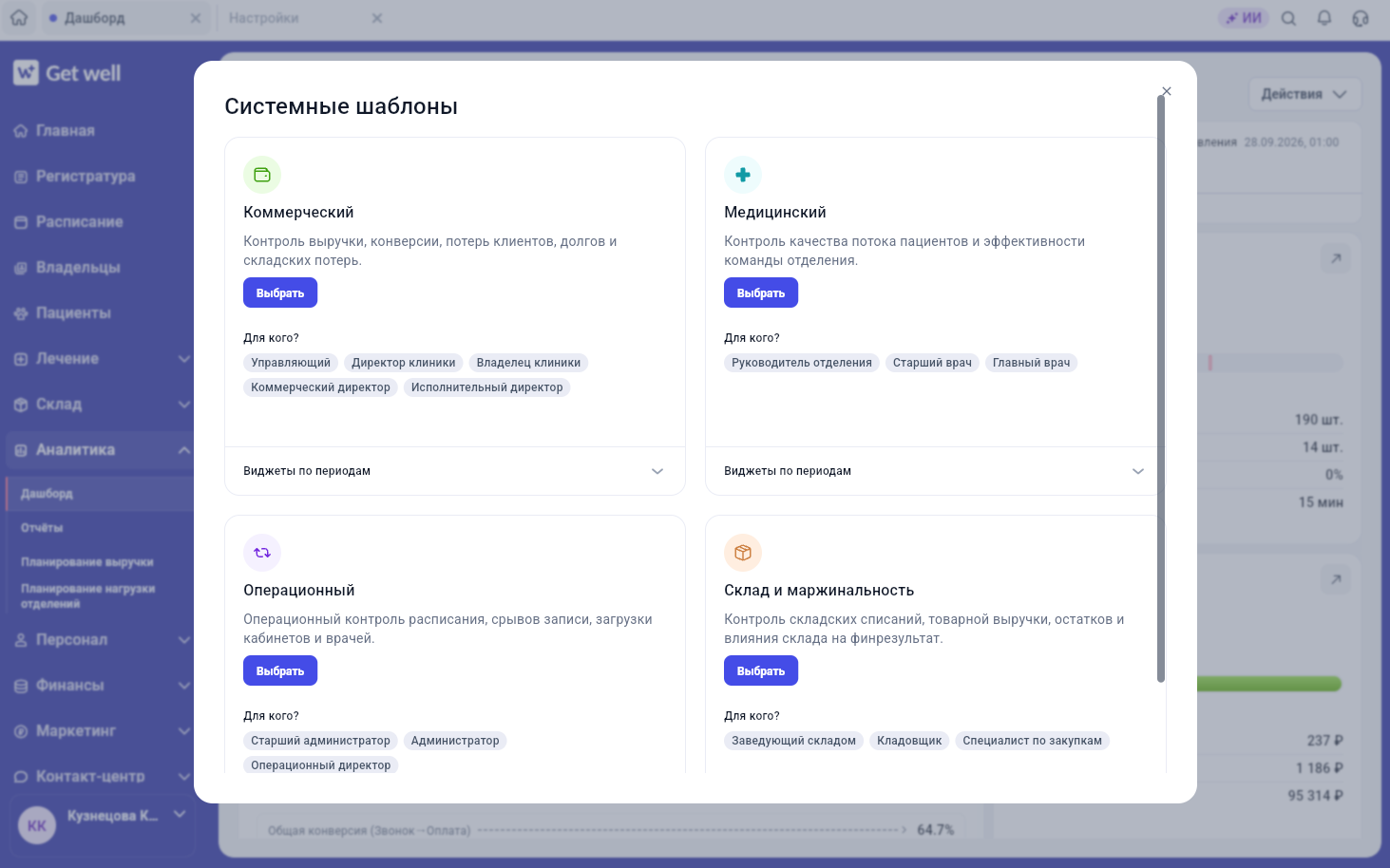
Task: Expand the Лечение sidebar section
Action: [184, 359]
